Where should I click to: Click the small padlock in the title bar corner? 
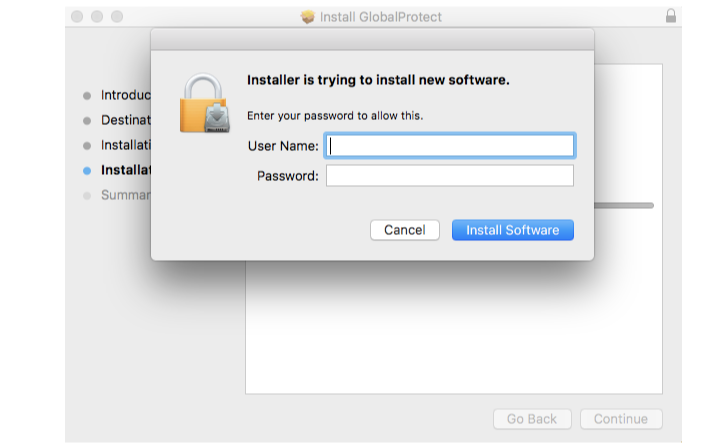point(670,17)
